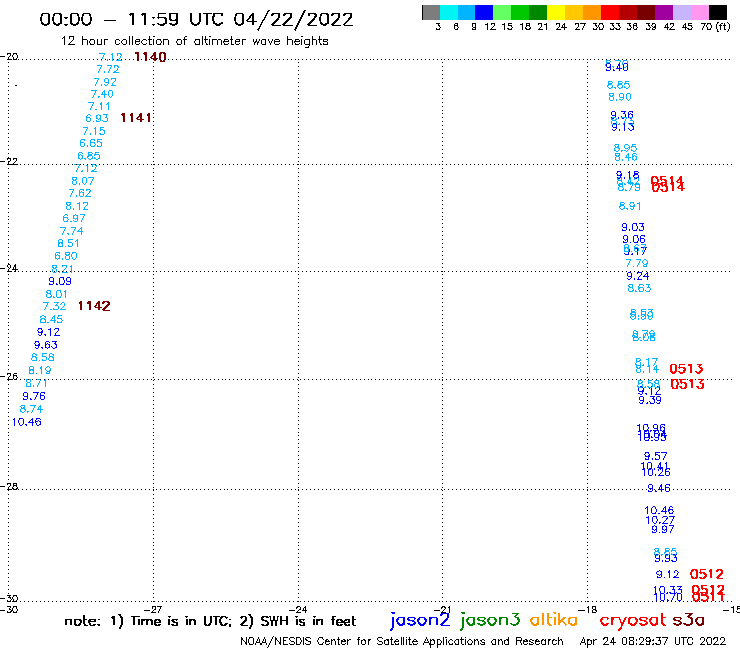Select the wave height value 8.95
740x650 pixels.
click(x=625, y=148)
